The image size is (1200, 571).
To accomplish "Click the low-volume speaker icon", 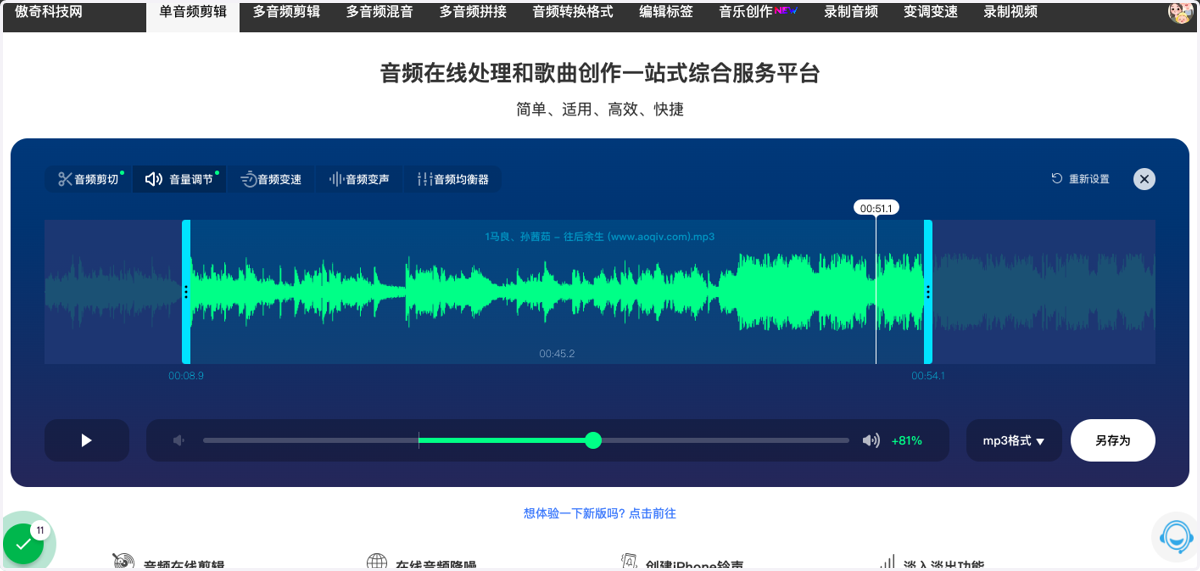I will [x=178, y=440].
